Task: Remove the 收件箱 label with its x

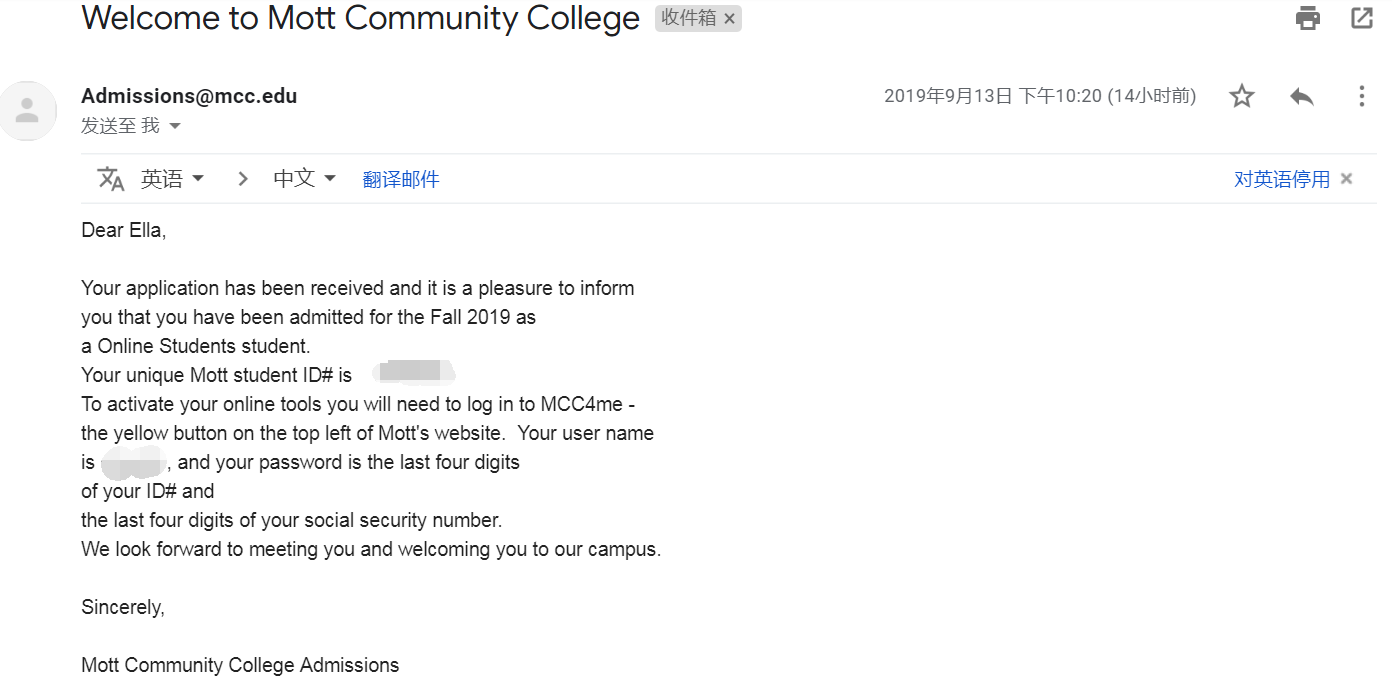Action: coord(730,19)
